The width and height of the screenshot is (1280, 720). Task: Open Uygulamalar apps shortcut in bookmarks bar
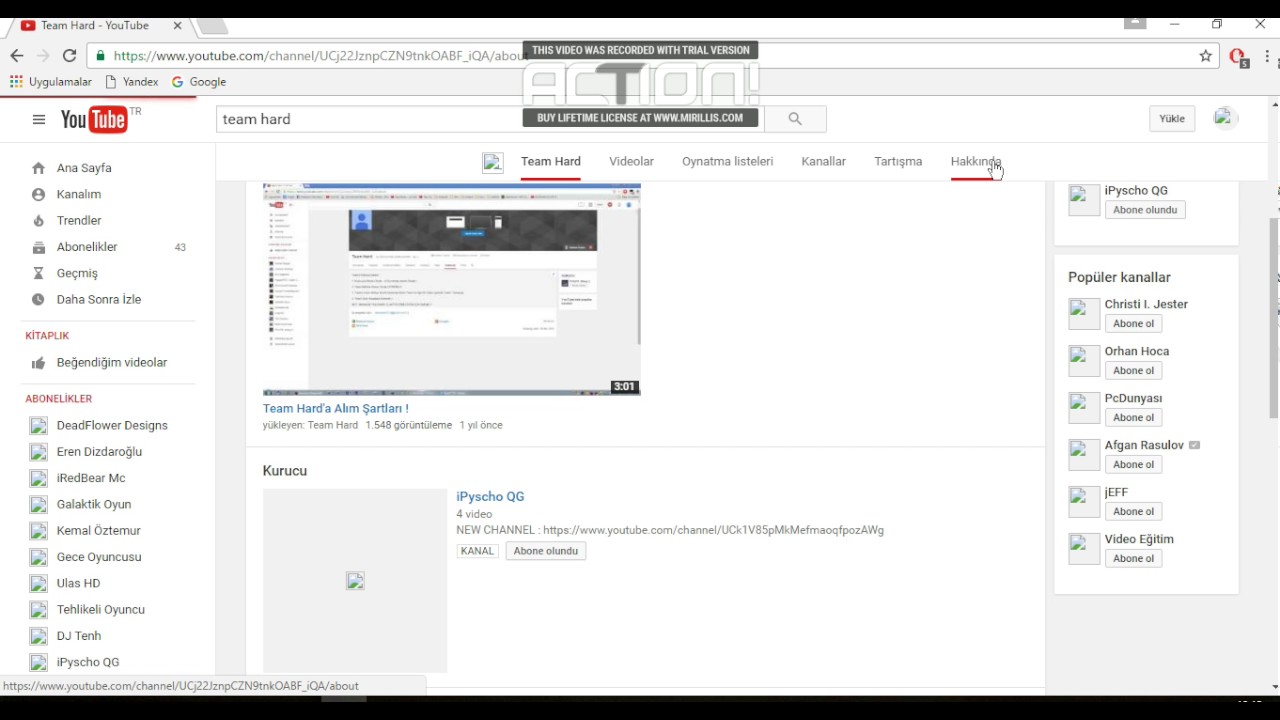coord(51,82)
